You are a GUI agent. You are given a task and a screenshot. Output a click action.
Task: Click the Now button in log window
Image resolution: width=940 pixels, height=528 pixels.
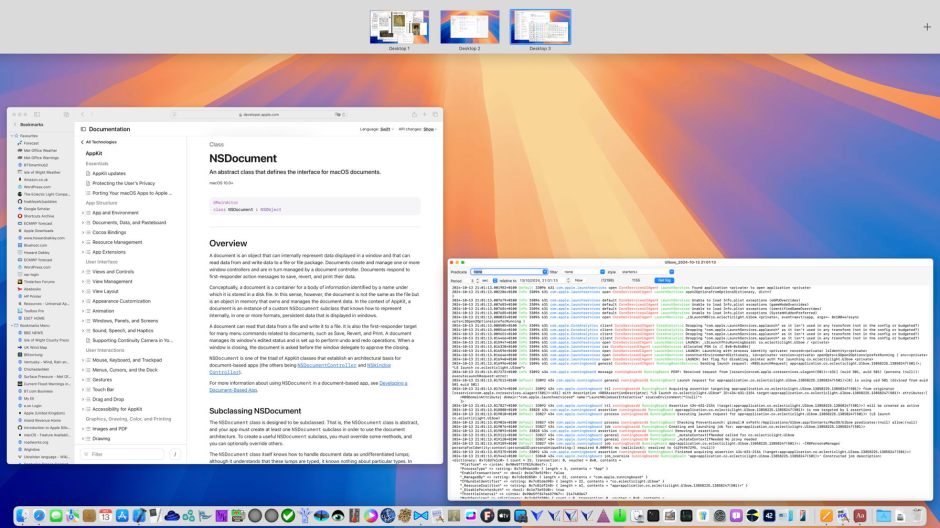pyautogui.click(x=579, y=280)
